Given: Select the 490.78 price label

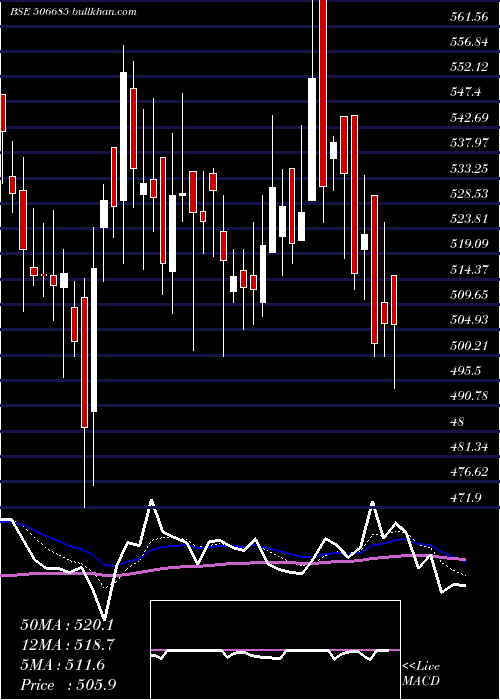Looking at the screenshot, I should [x=470, y=396].
